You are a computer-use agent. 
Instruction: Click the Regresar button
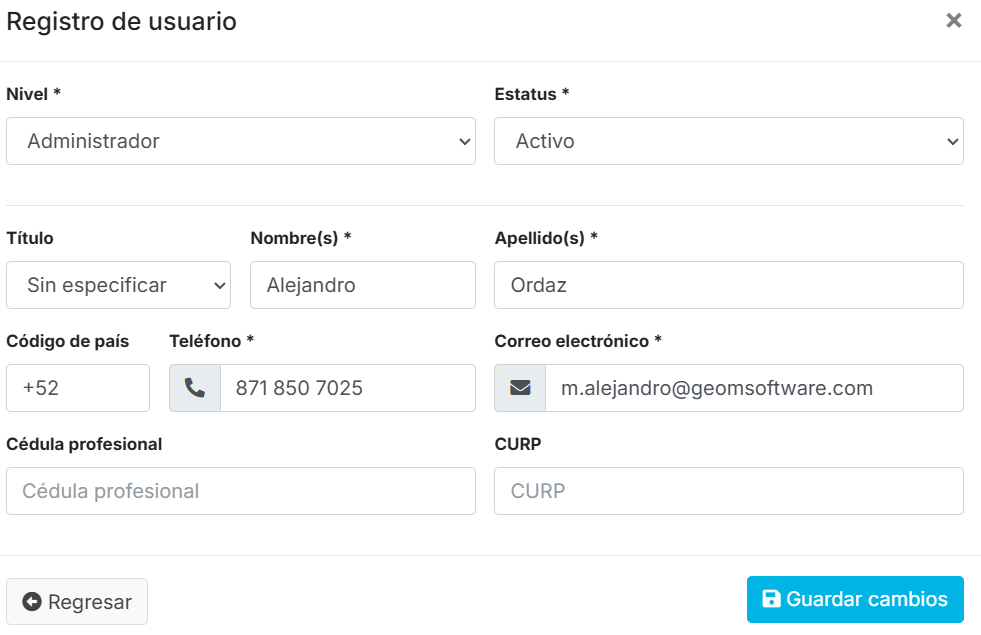[77, 602]
